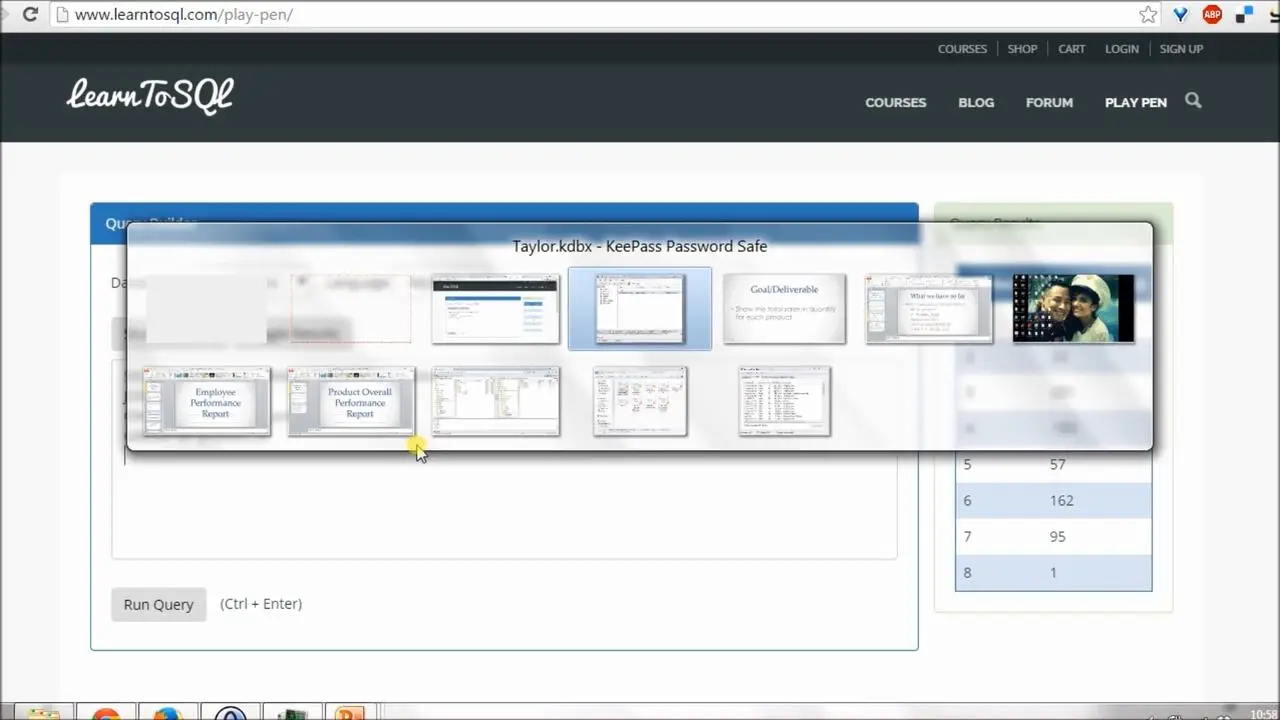Open the site search magnifier icon
This screenshot has width=1280, height=720.
[x=1193, y=101]
